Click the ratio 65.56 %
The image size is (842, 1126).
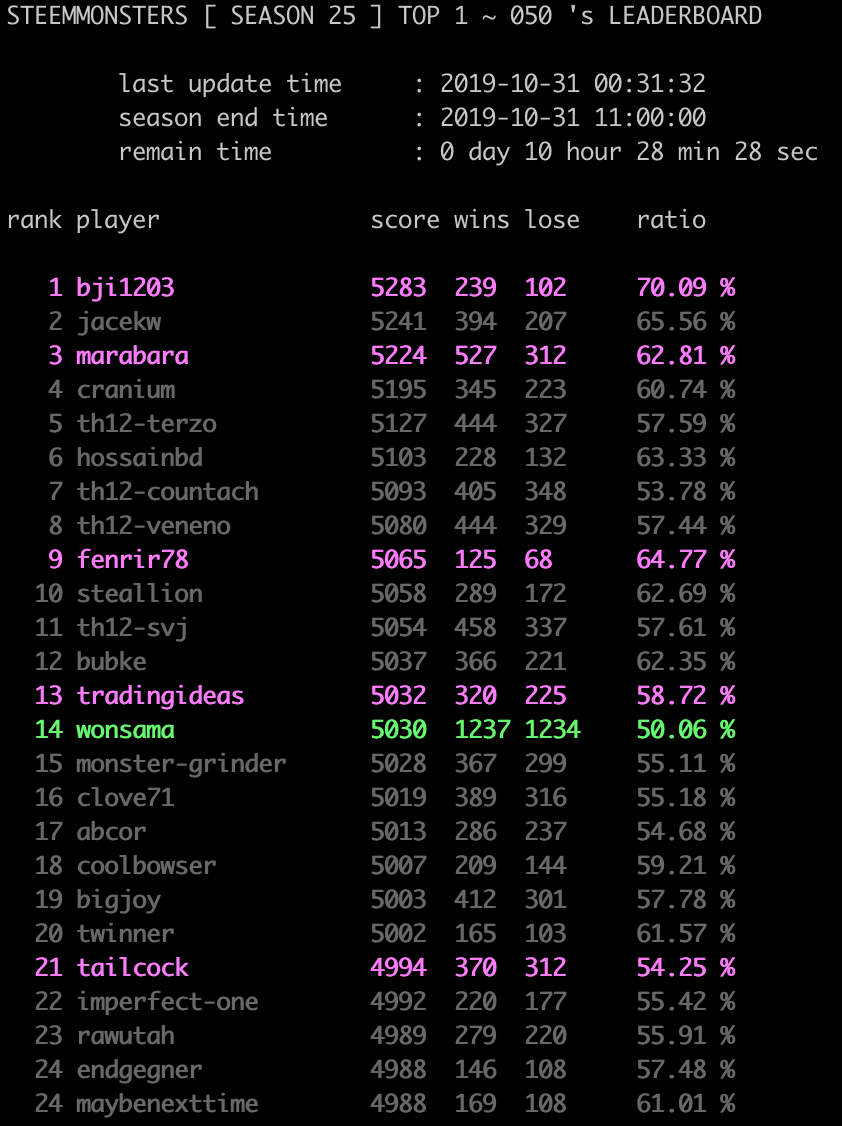(x=686, y=322)
